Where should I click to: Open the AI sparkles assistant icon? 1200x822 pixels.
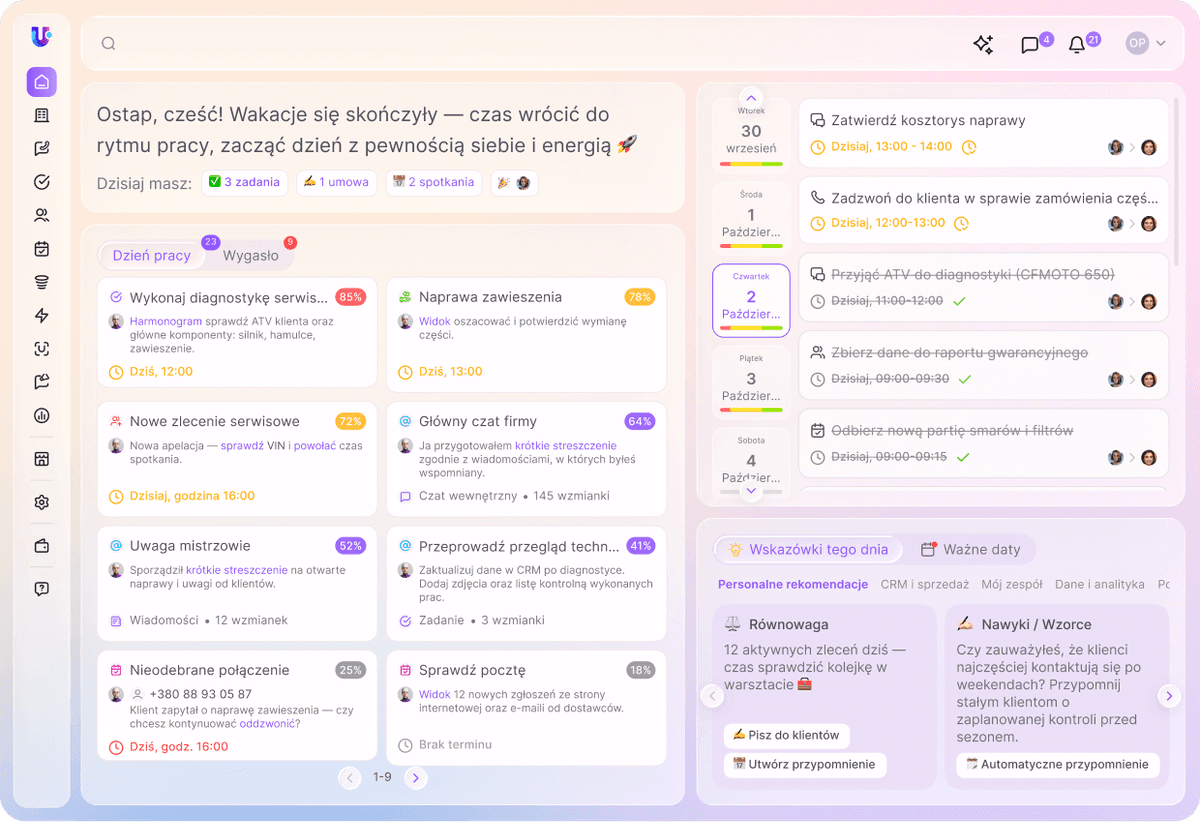[x=983, y=44]
